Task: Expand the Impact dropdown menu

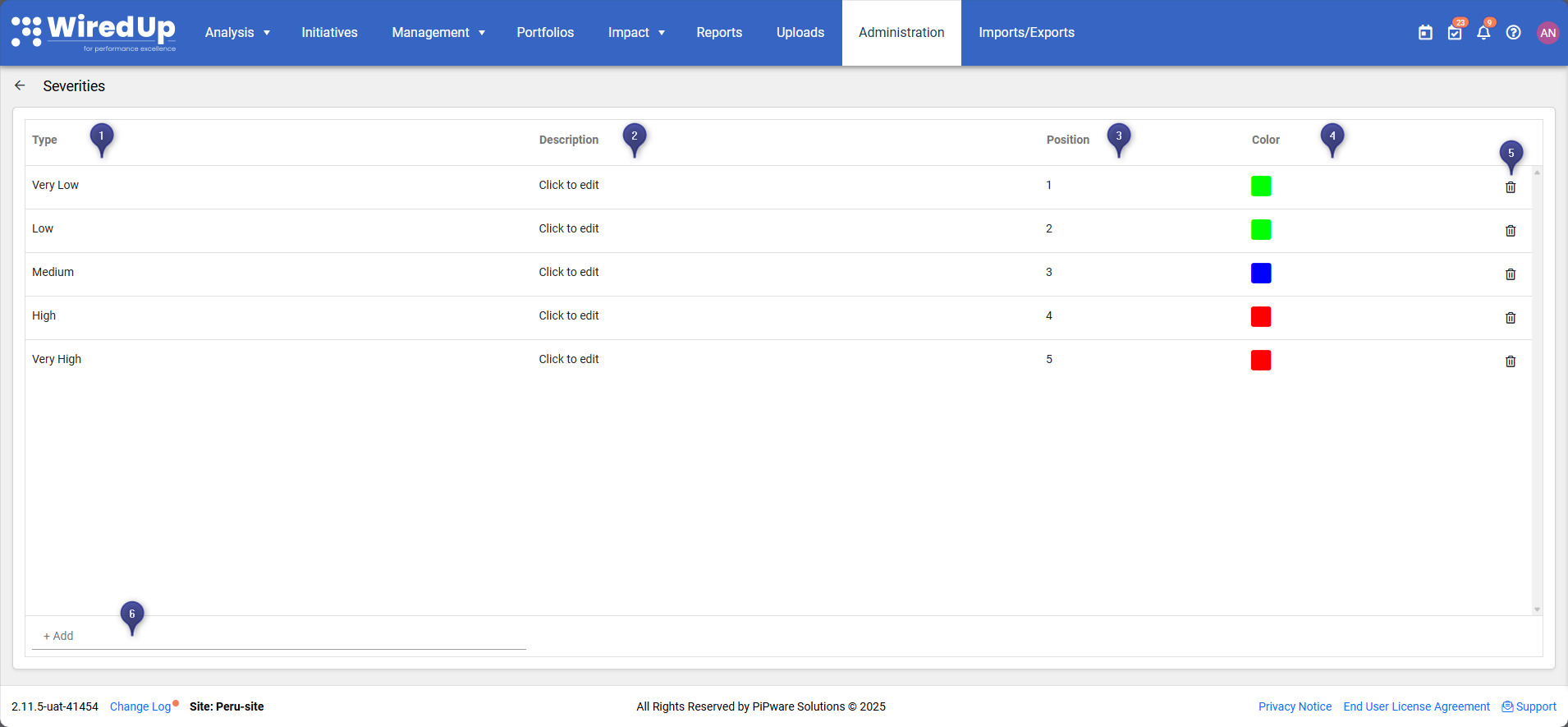Action: [636, 33]
